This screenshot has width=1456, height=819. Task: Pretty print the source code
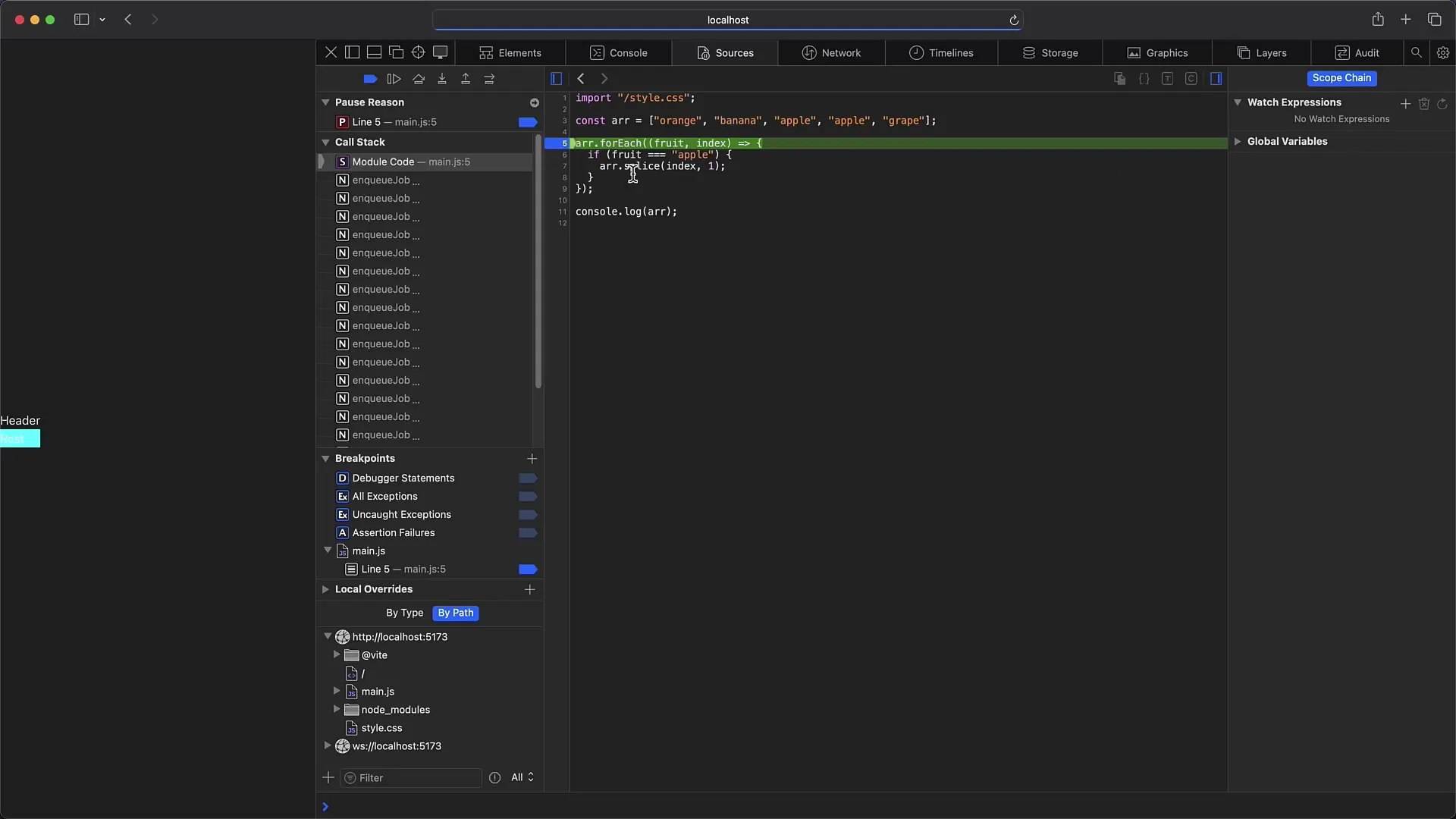pyautogui.click(x=1144, y=79)
